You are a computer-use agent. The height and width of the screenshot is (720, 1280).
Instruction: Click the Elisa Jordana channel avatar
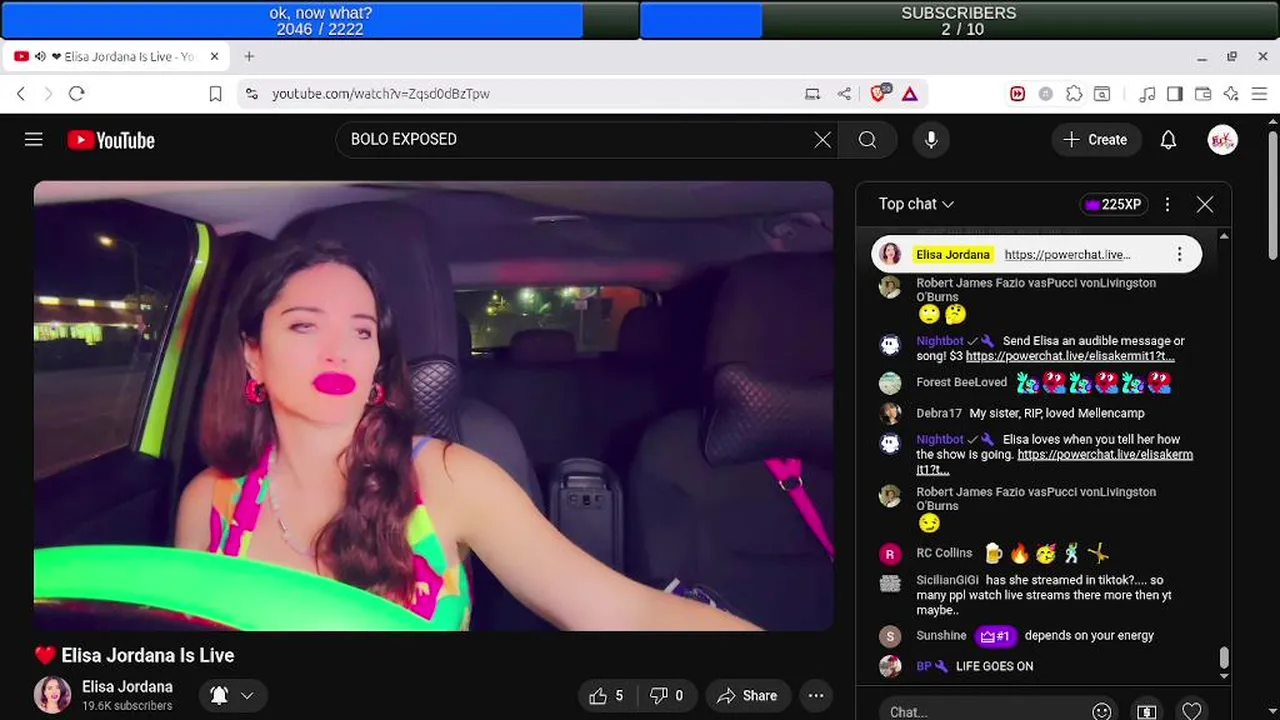point(53,695)
